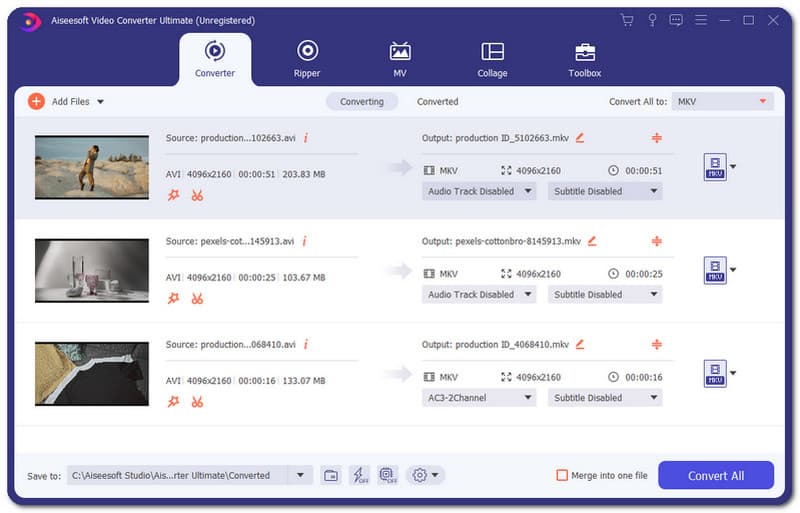Viewport: 800px width, 513px height.
Task: Open MKV format profile for pexels-cottonbro-8145913.mkv
Action: pyautogui.click(x=715, y=271)
